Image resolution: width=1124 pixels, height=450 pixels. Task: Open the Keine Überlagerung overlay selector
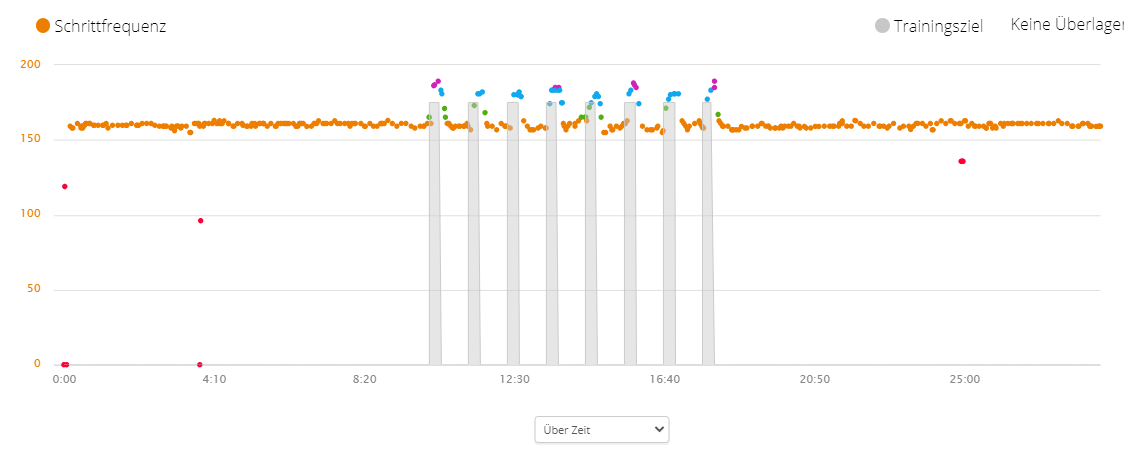tap(1066, 25)
